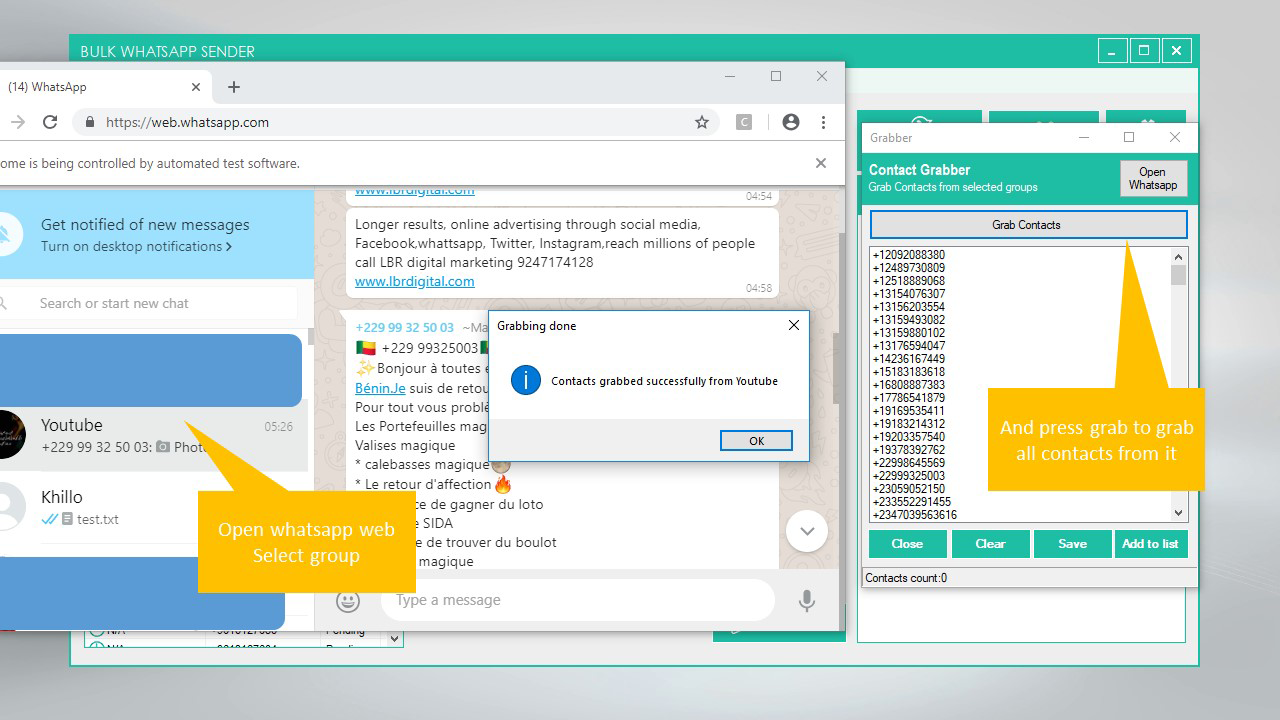Select contact +13154076307 in list

point(909,294)
